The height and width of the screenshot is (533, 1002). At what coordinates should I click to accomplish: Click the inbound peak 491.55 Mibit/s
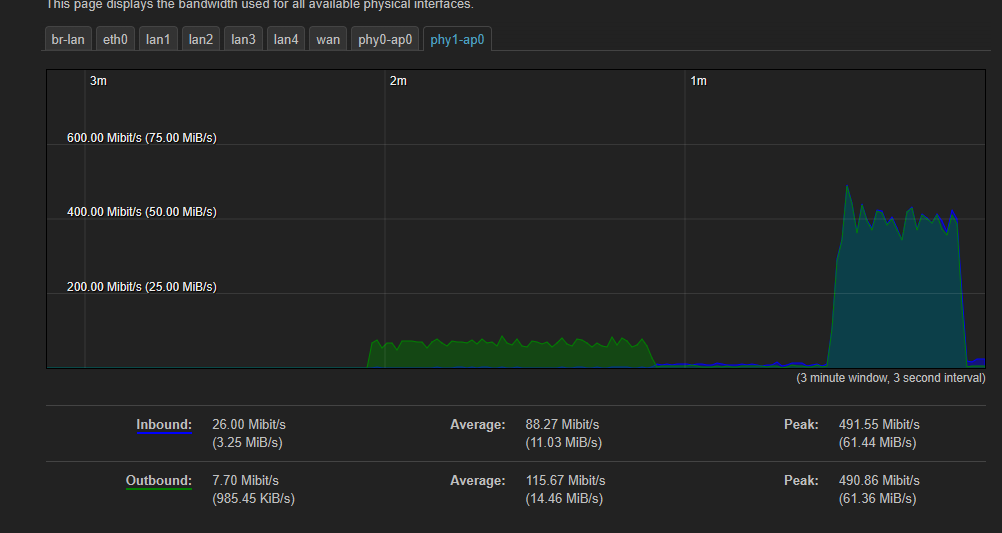click(879, 424)
